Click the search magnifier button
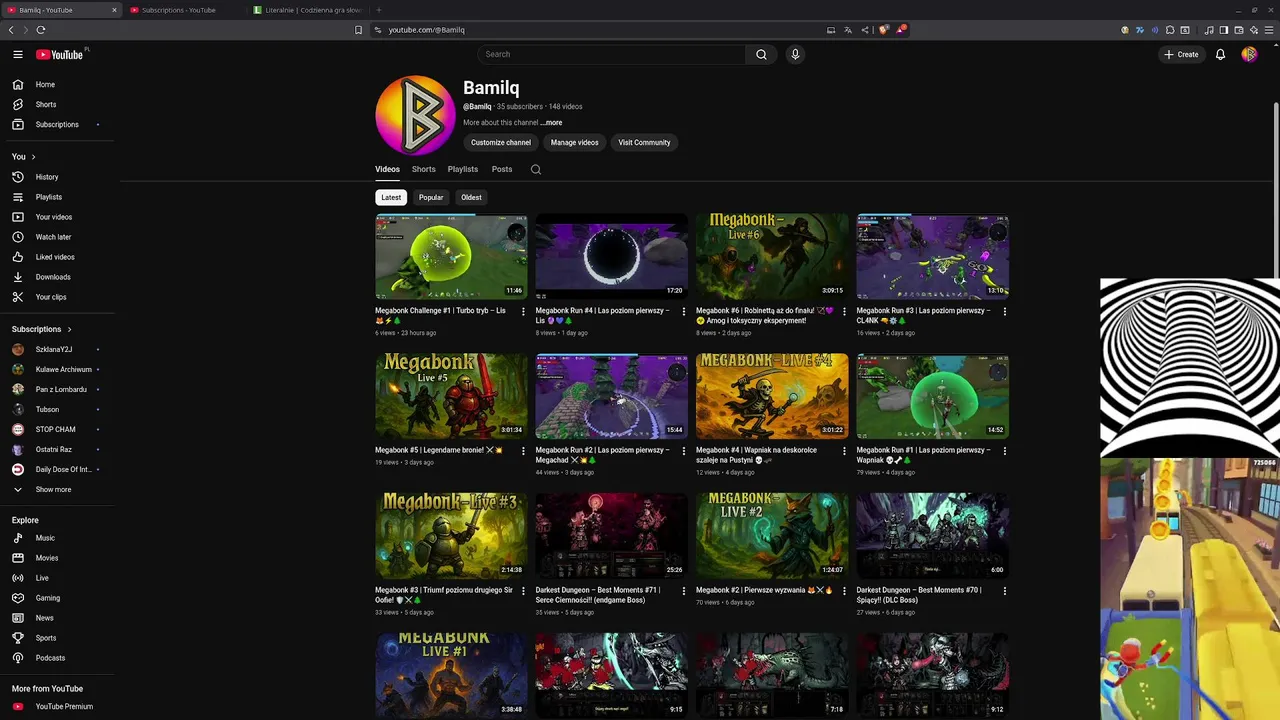The width and height of the screenshot is (1280, 720). pos(761,54)
